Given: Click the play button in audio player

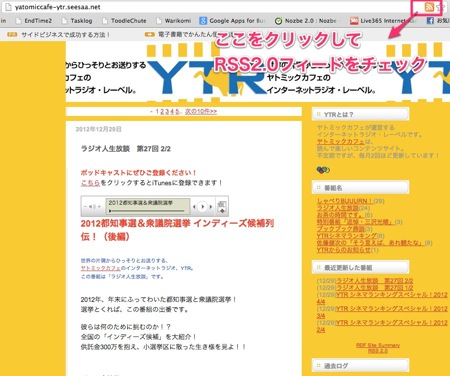Looking at the screenshot, I should 202,207.
